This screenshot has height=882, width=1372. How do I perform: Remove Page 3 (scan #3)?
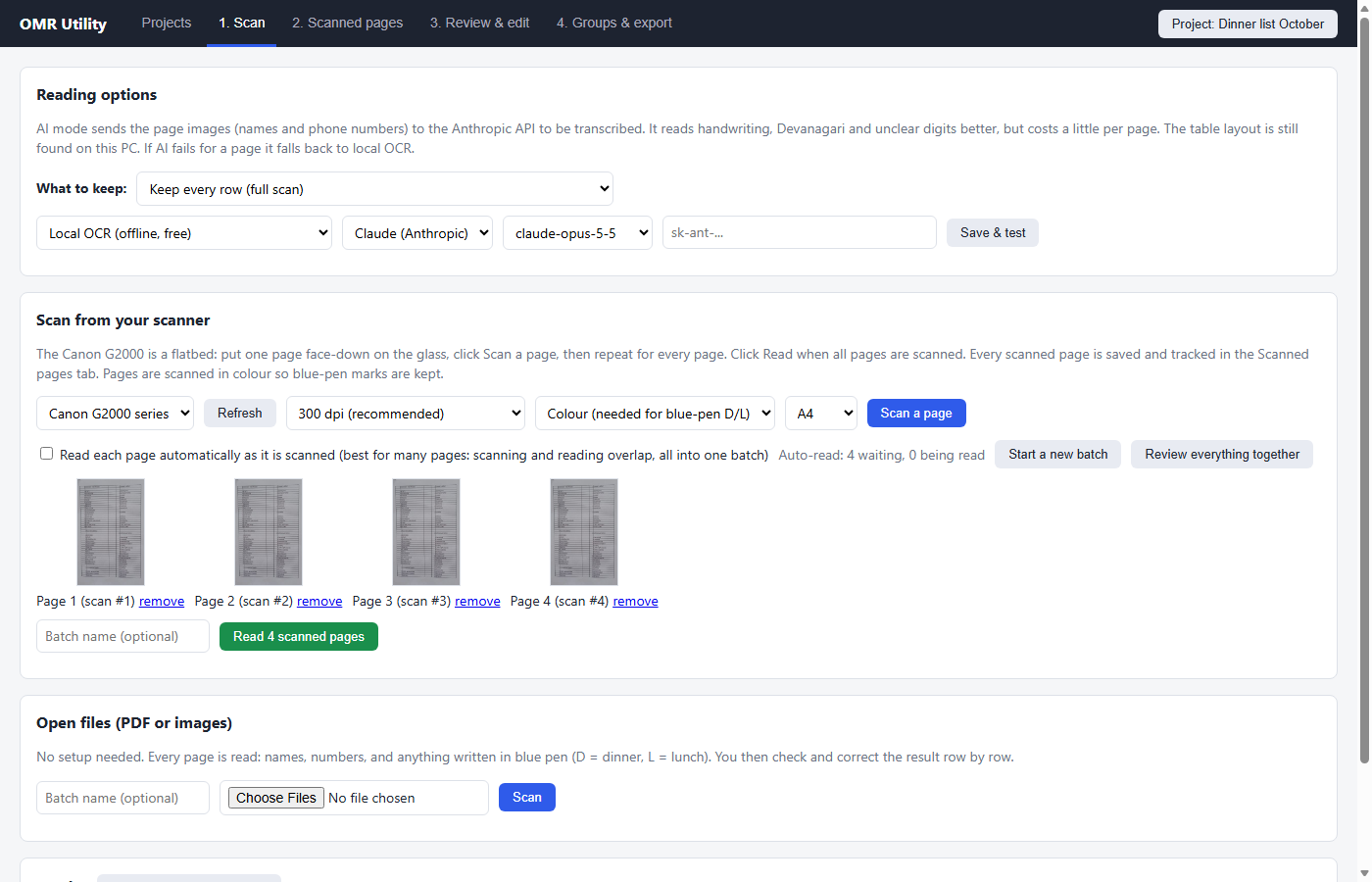click(477, 601)
